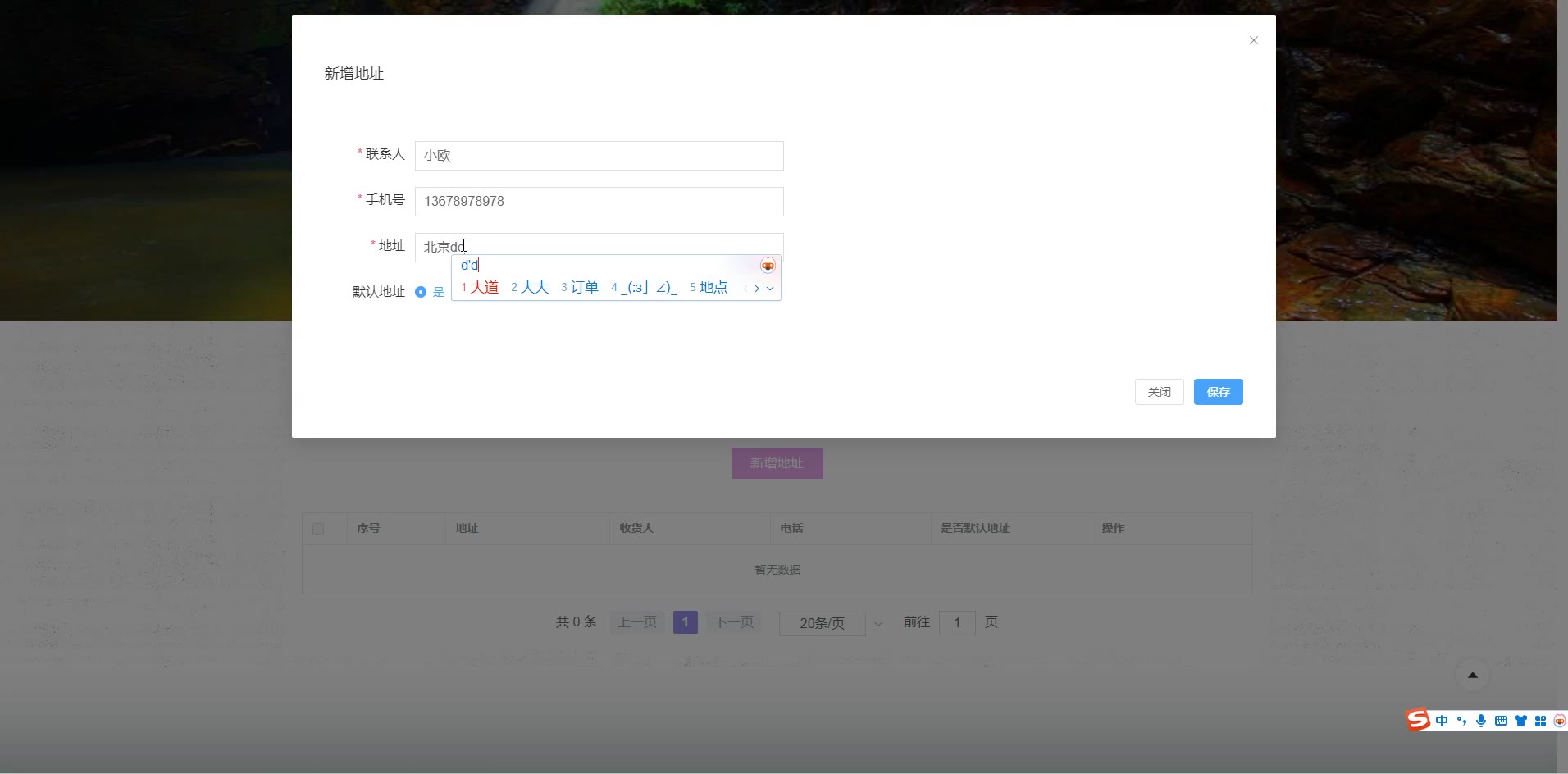Click the 保存 save button
This screenshot has width=1568, height=774.
click(x=1219, y=392)
